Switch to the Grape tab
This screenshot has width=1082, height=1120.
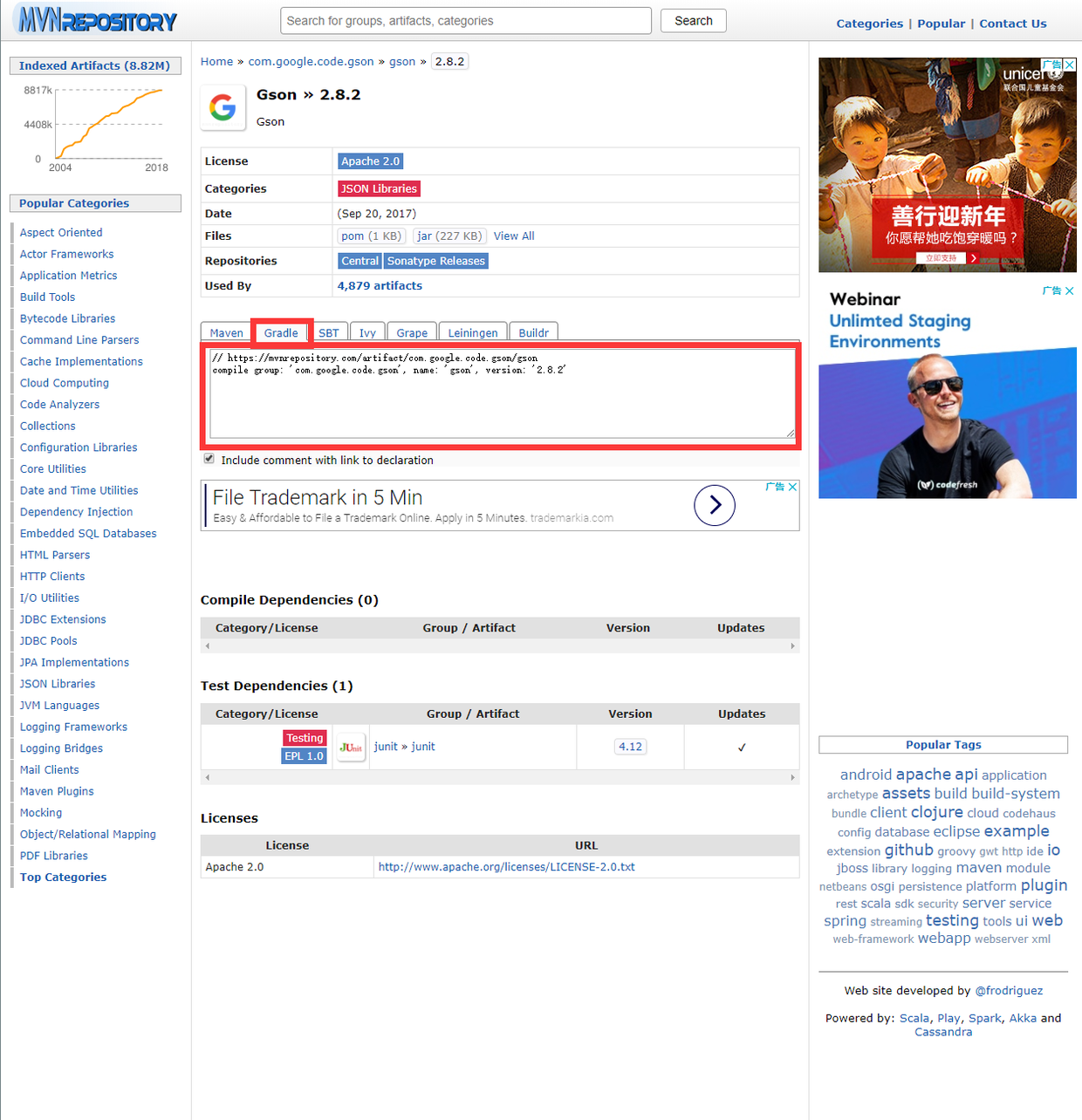coord(412,332)
